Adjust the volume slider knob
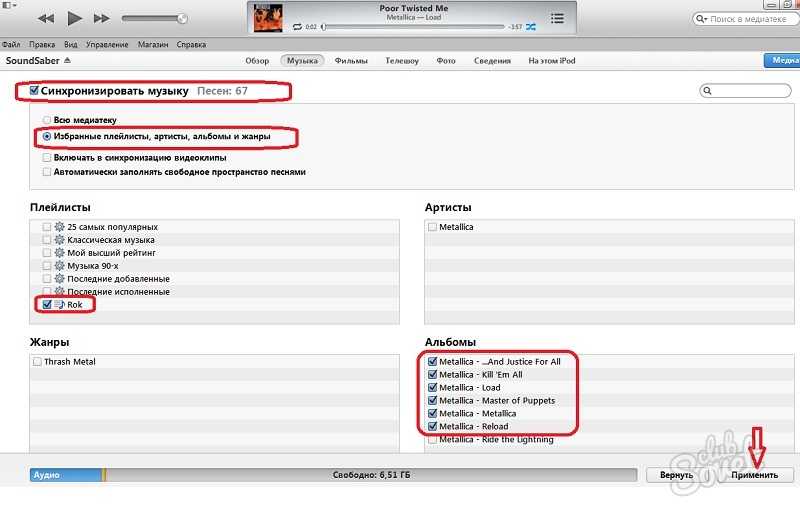 pos(182,19)
